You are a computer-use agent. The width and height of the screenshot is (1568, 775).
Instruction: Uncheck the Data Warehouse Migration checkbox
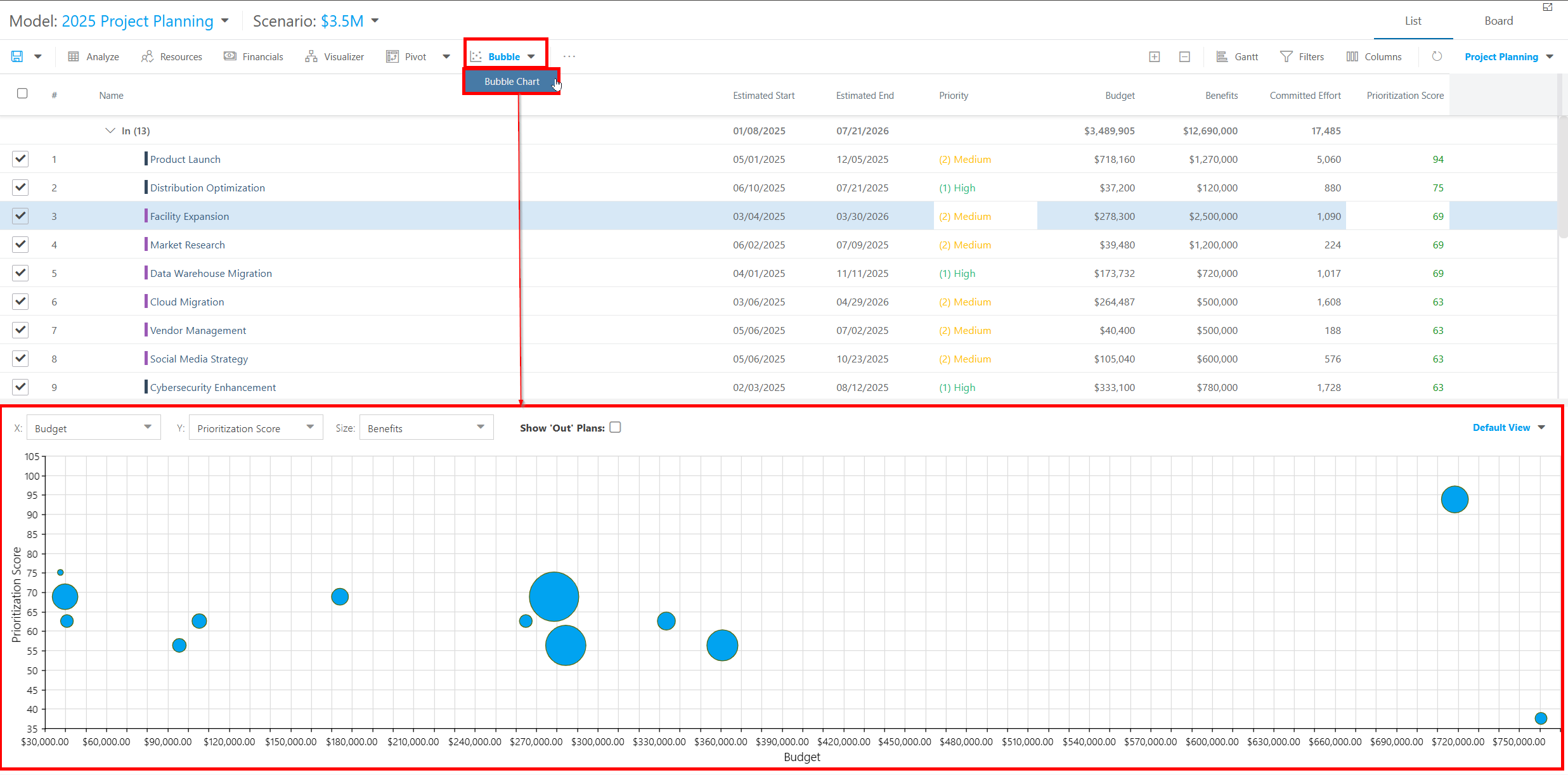click(20, 272)
